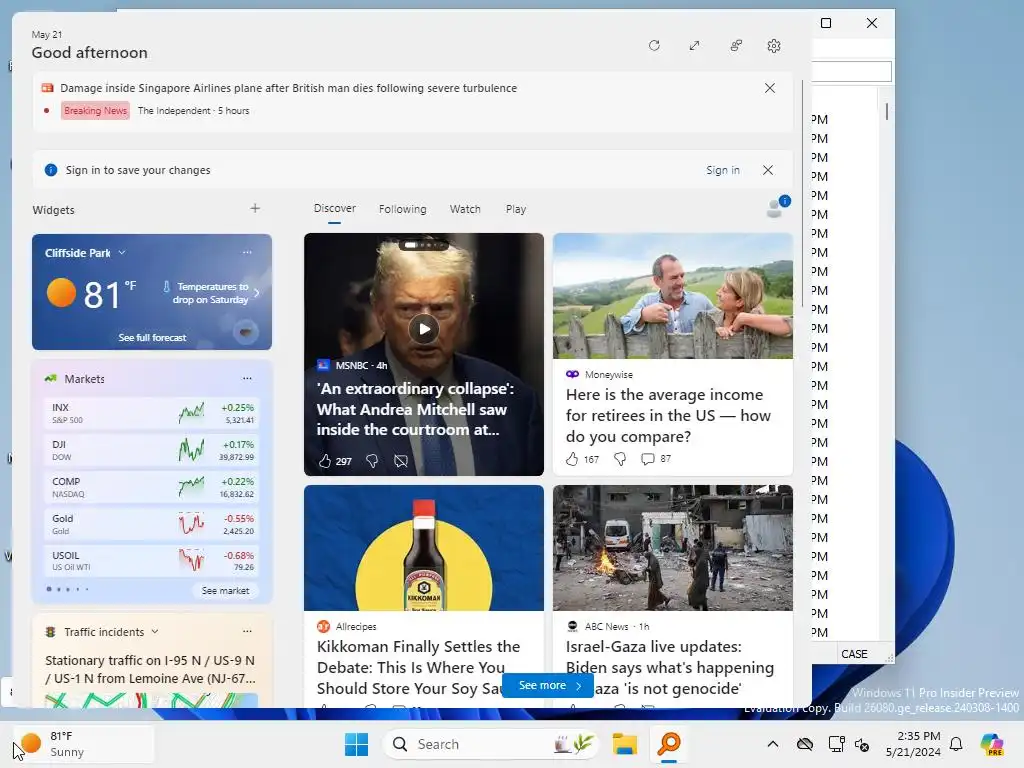Open the DJI DOW market row
The image size is (1024, 768).
click(x=152, y=451)
